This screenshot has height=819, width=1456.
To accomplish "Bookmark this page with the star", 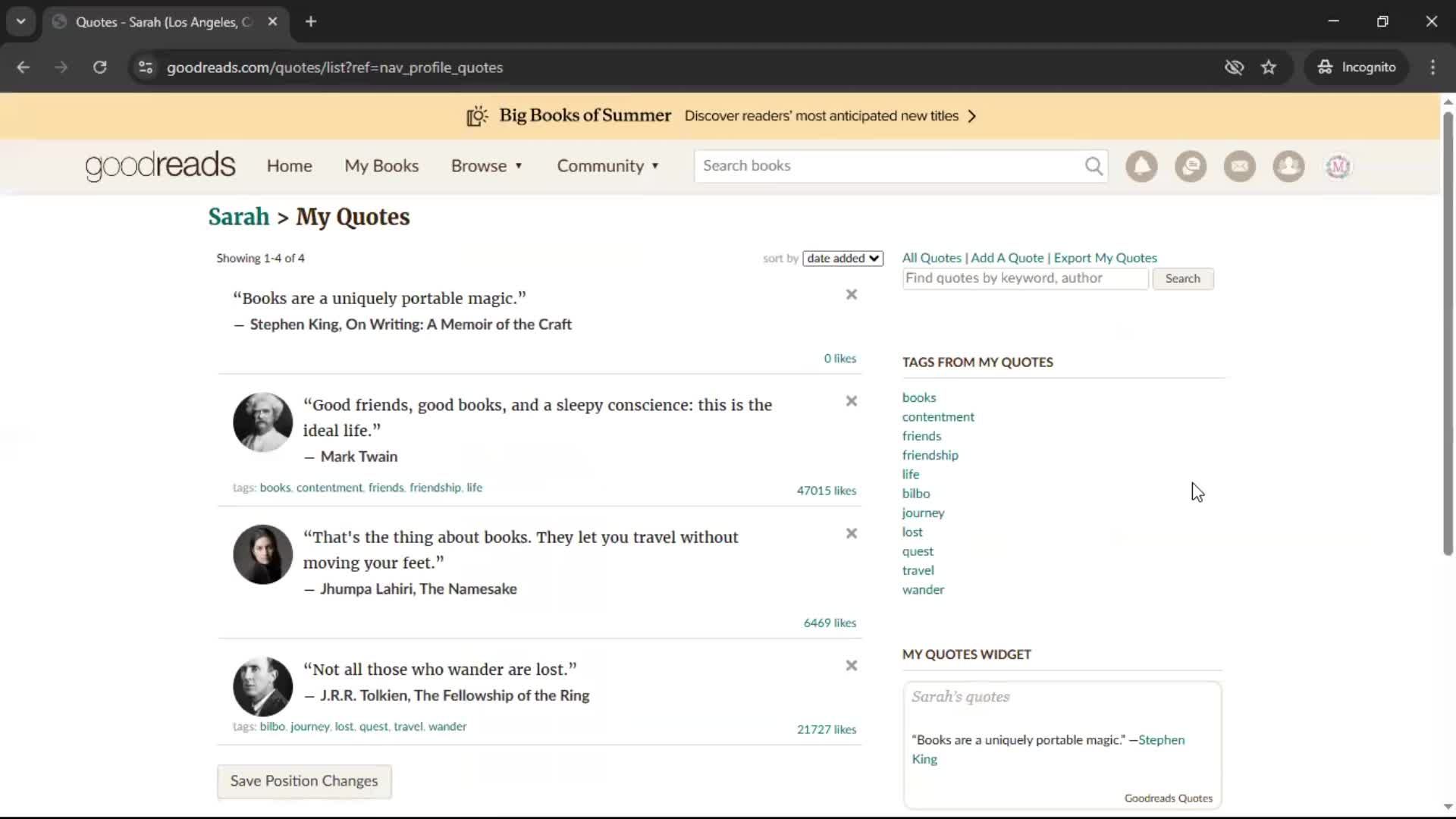I will [x=1269, y=67].
